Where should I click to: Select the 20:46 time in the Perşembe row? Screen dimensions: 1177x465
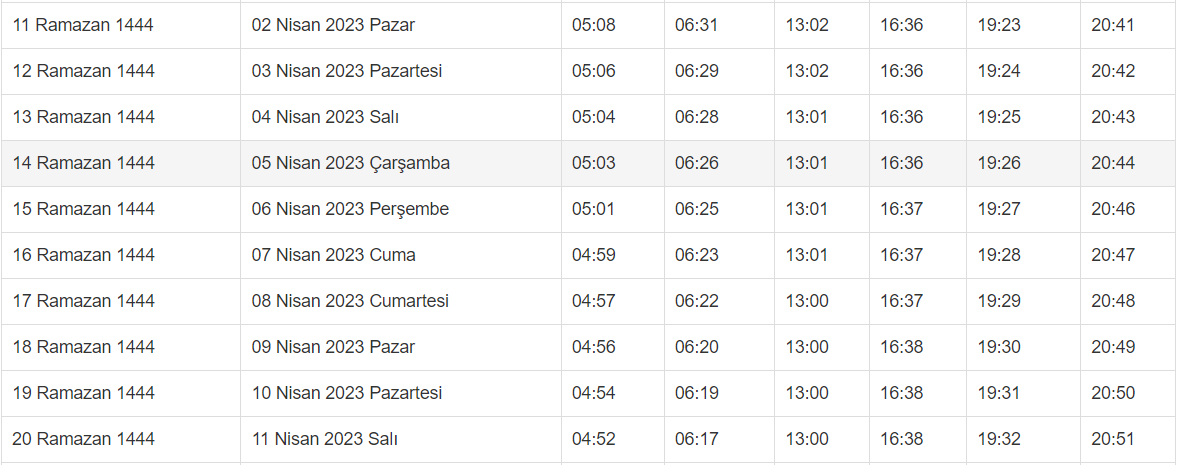(x=1113, y=209)
